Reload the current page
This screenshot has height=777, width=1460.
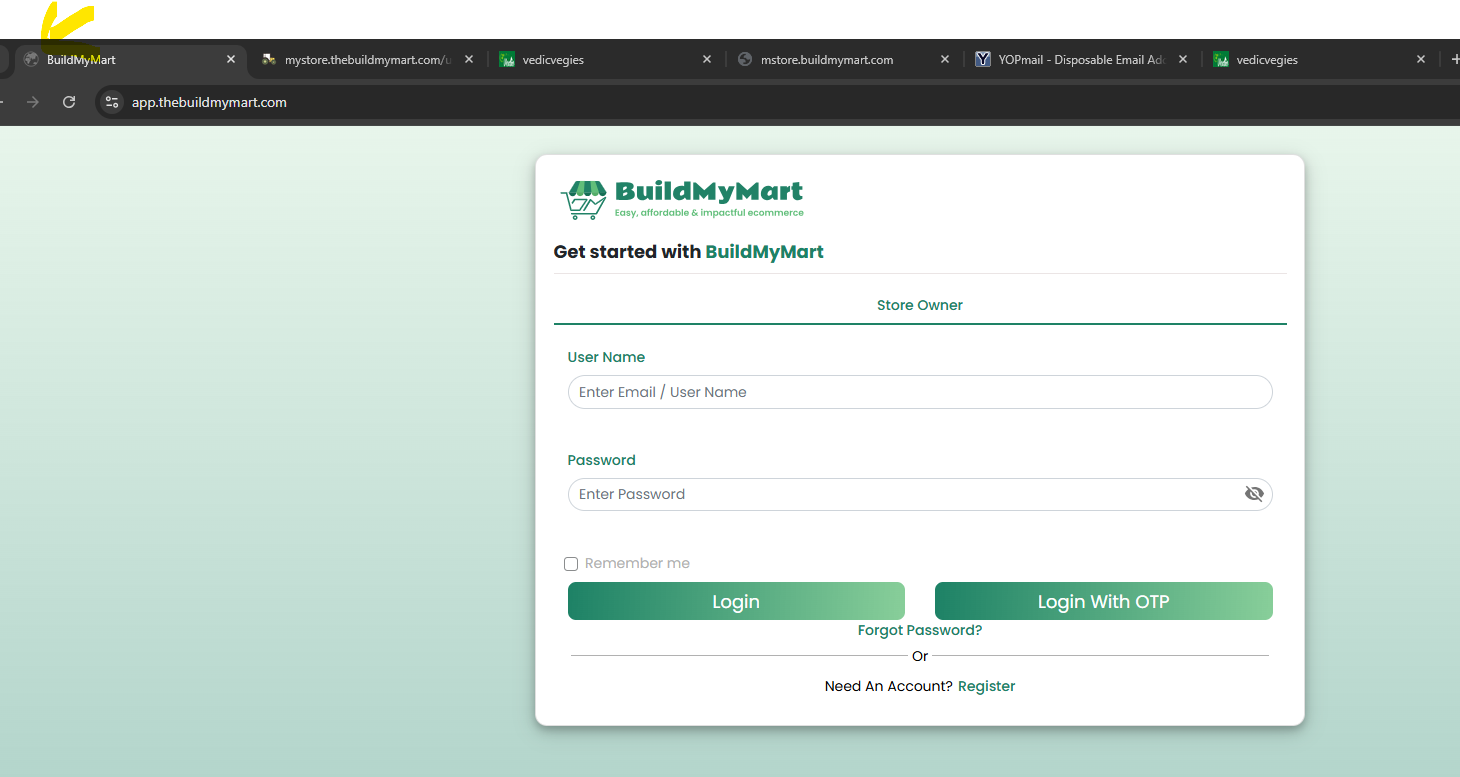[x=69, y=102]
